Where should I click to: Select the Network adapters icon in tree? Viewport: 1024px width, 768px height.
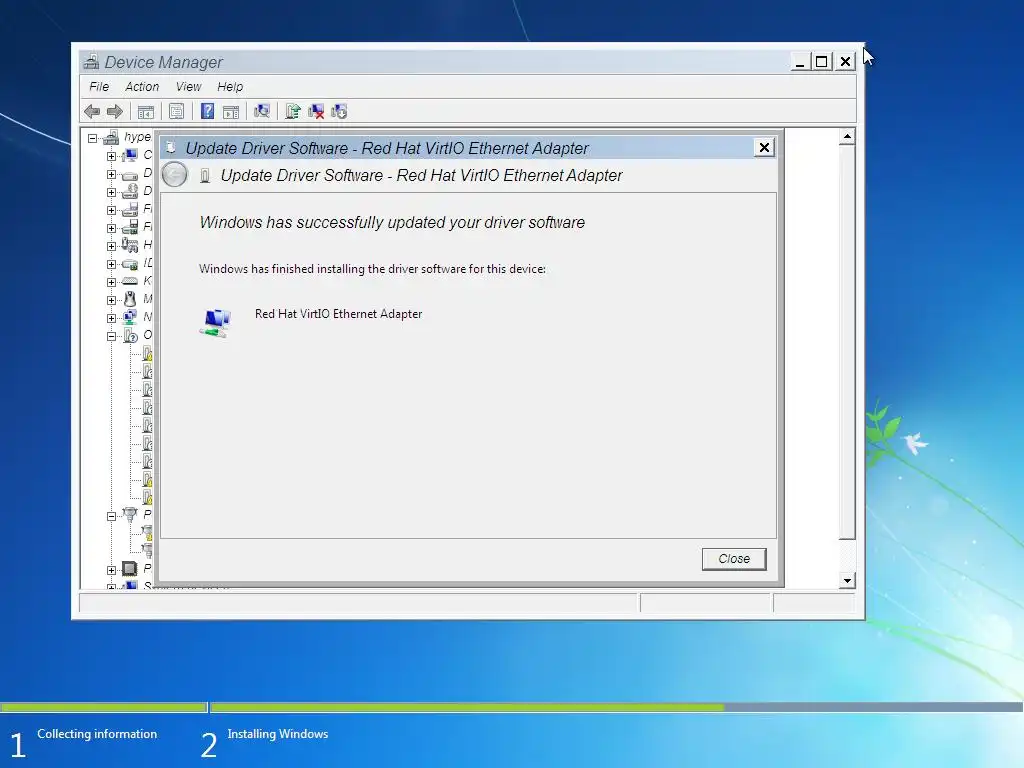click(130, 317)
